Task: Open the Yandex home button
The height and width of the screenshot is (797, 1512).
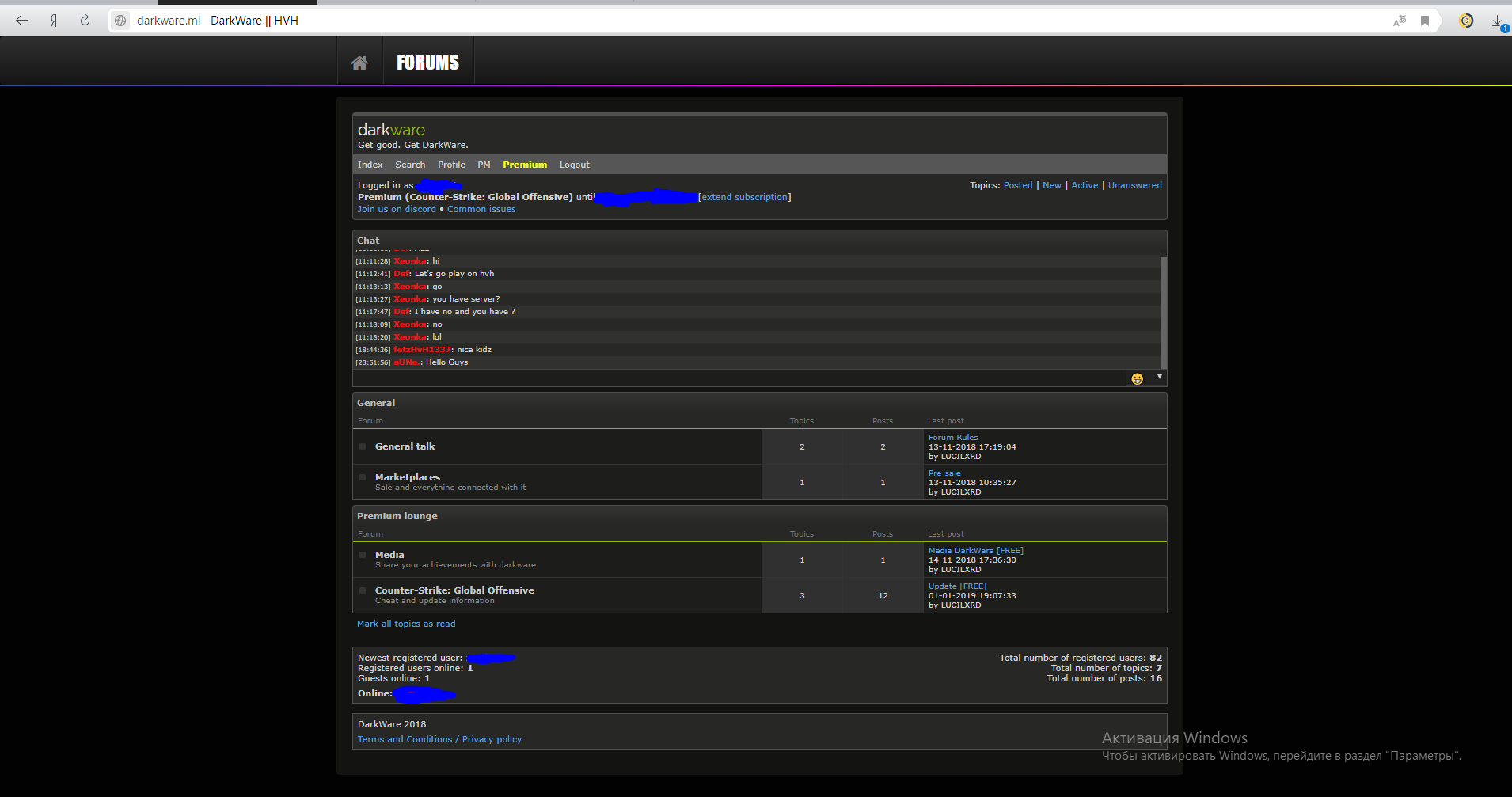Action: coord(54,21)
